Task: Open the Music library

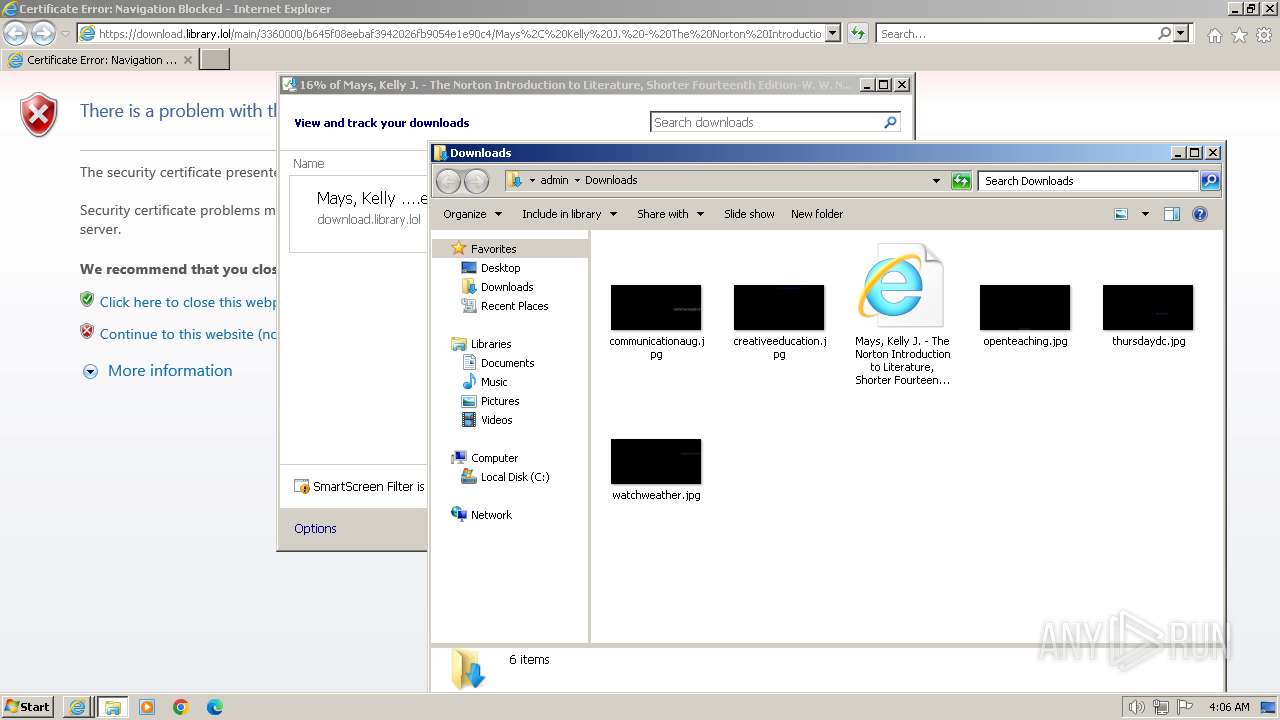Action: [494, 382]
